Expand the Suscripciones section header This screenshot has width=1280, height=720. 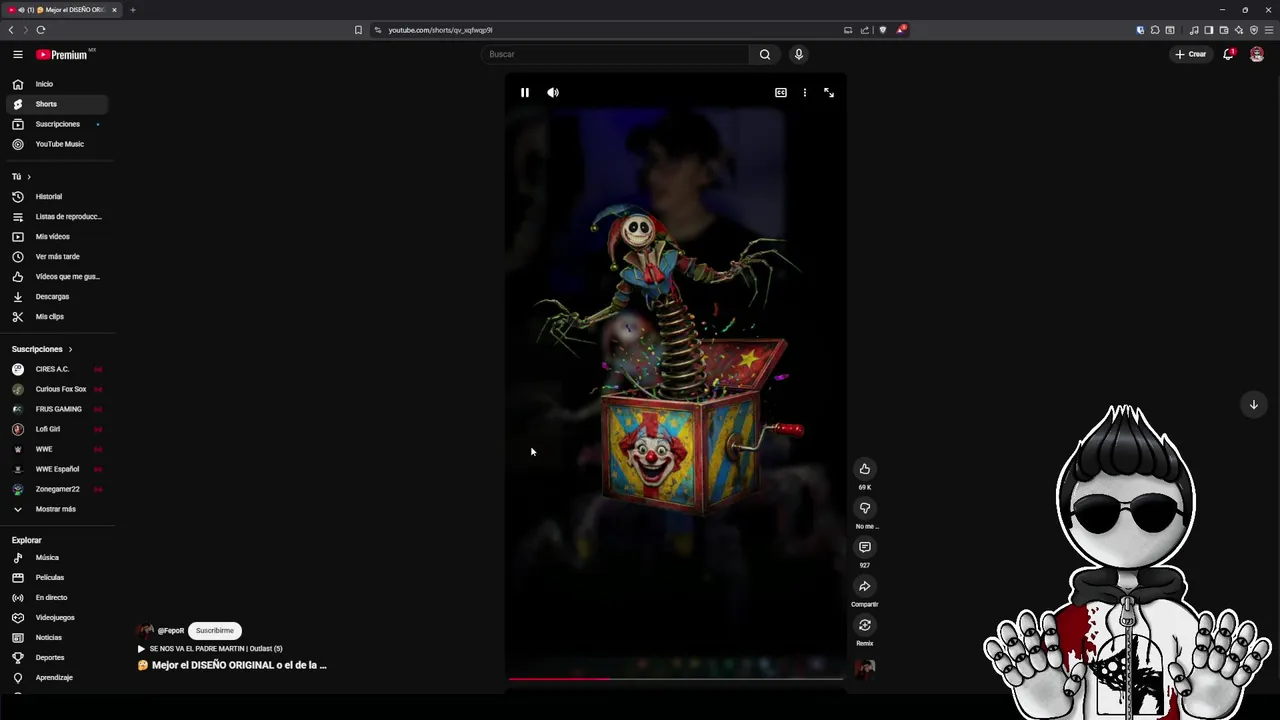coord(42,349)
